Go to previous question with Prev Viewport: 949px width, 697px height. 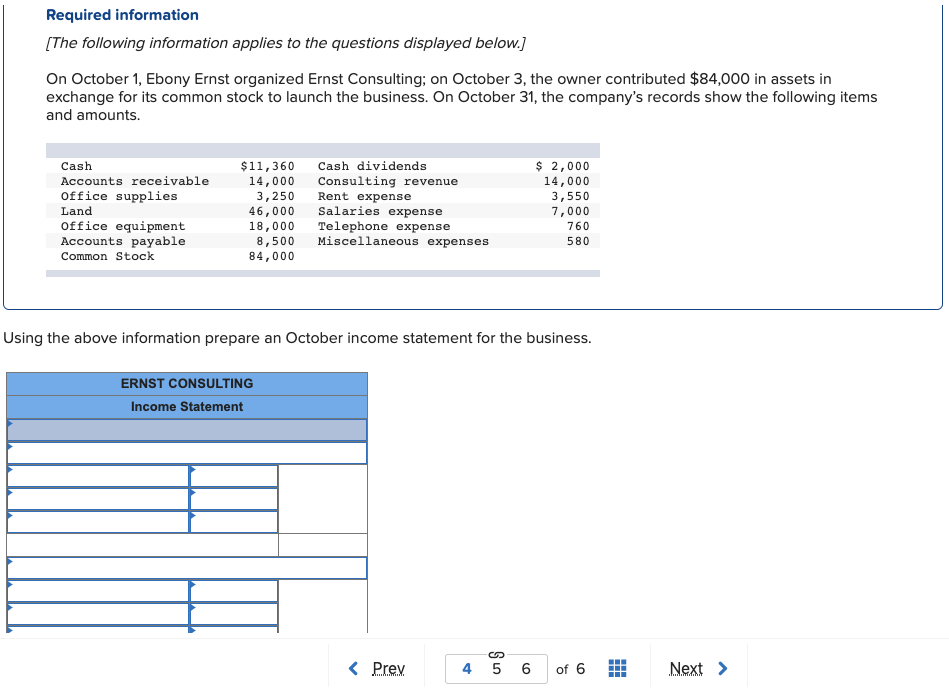[389, 668]
